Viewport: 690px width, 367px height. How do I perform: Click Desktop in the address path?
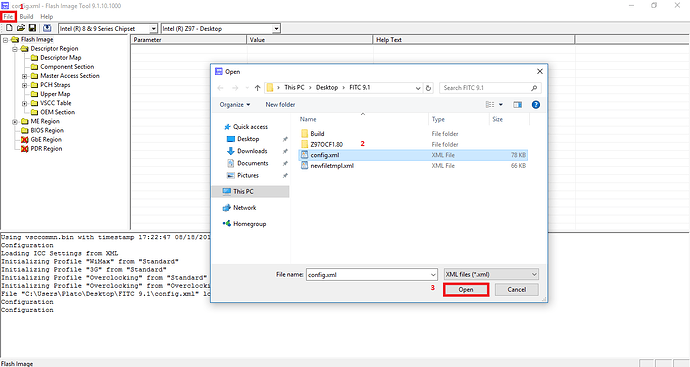click(x=327, y=88)
